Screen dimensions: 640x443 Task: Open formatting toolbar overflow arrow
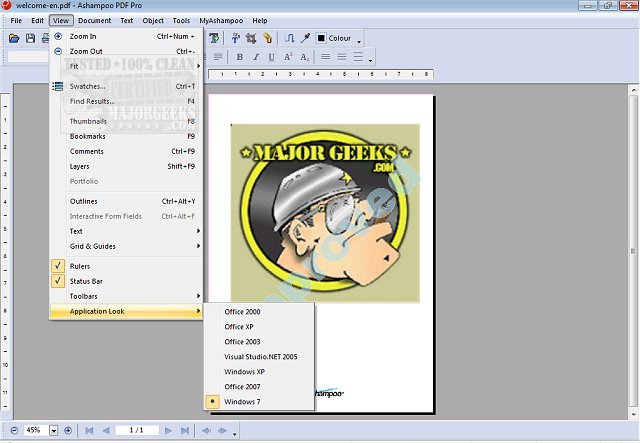coord(371,60)
